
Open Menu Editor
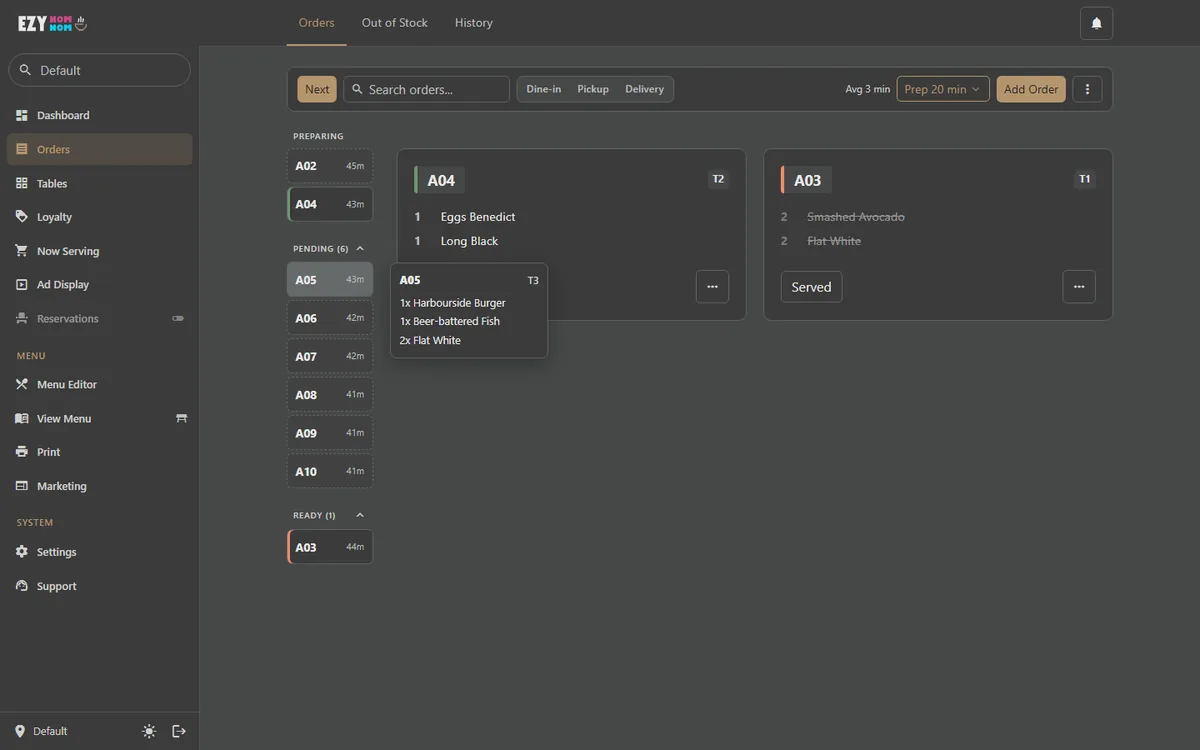coord(99,384)
